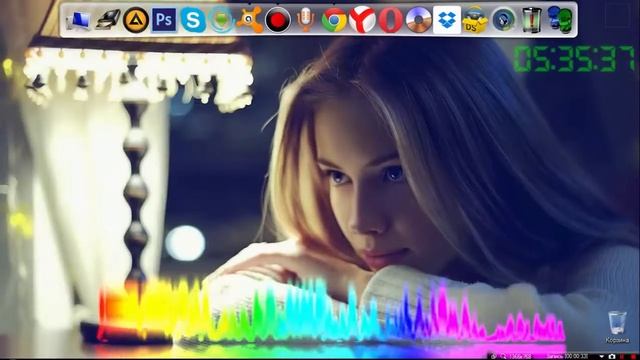Take a screenshot with the camera icon

[612, 357]
